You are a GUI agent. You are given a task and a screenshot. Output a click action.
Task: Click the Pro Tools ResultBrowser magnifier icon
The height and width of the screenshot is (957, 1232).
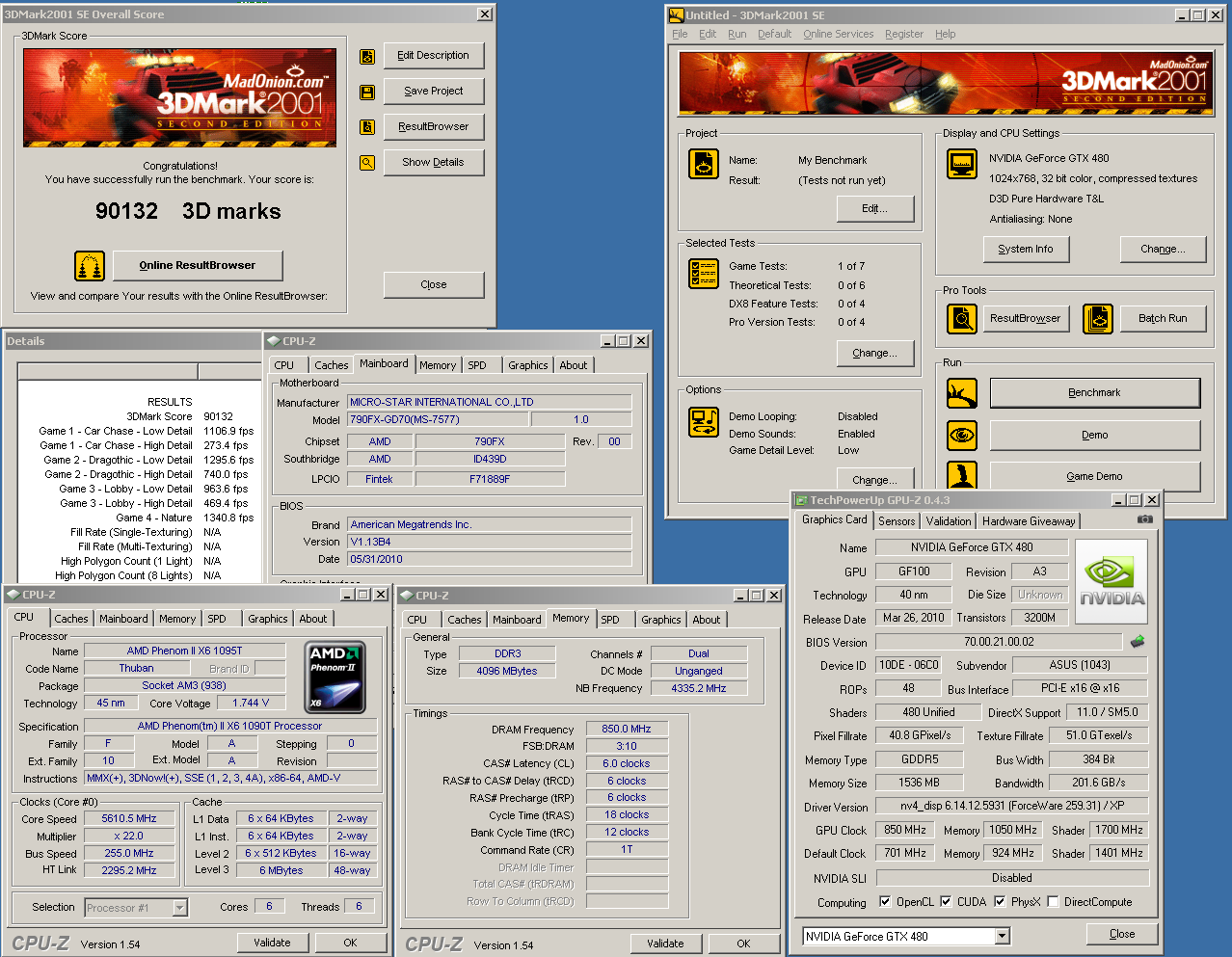click(x=962, y=318)
